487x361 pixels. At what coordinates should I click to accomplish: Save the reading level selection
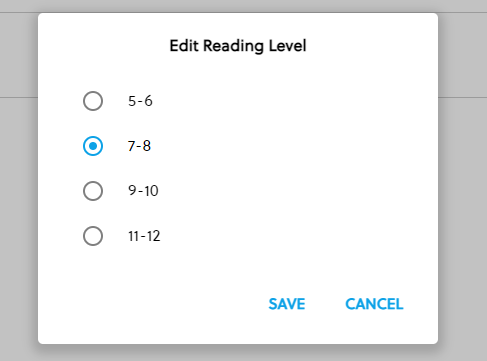click(287, 304)
